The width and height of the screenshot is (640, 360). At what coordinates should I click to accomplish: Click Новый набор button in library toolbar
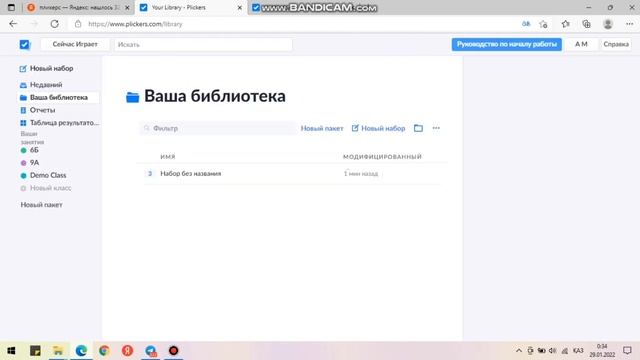(378, 128)
